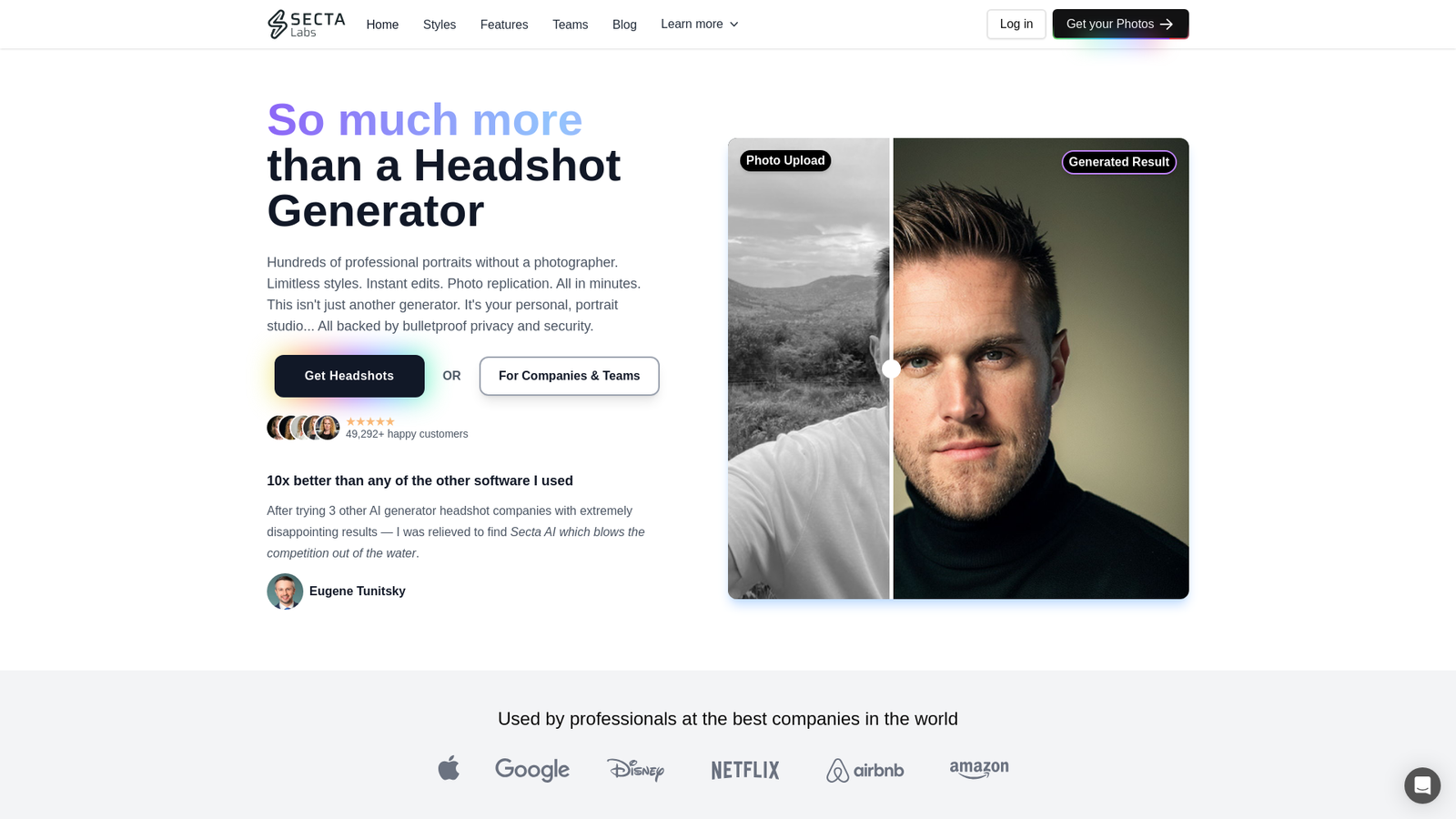Screen dimensions: 1456x819
Task: Open the Features menu item
Action: pos(504,25)
